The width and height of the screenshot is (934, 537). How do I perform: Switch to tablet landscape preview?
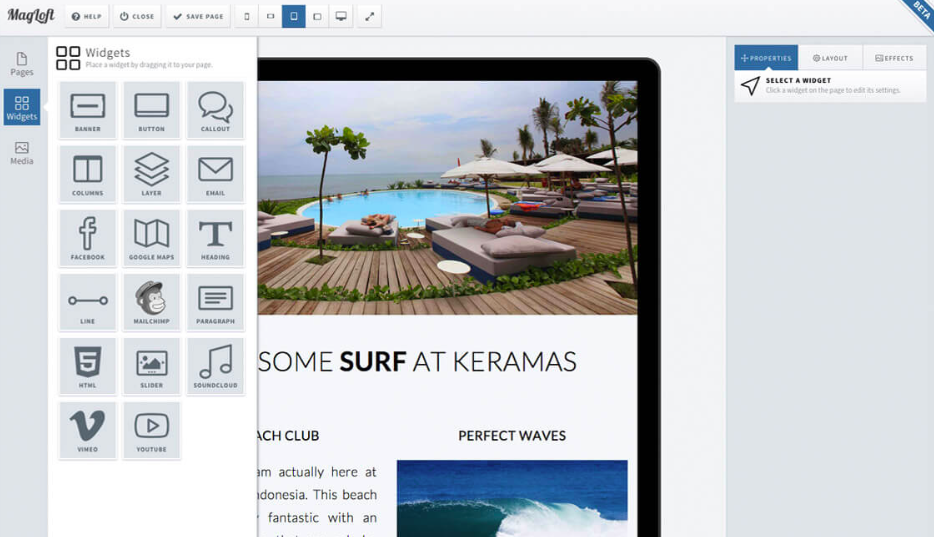tap(317, 17)
